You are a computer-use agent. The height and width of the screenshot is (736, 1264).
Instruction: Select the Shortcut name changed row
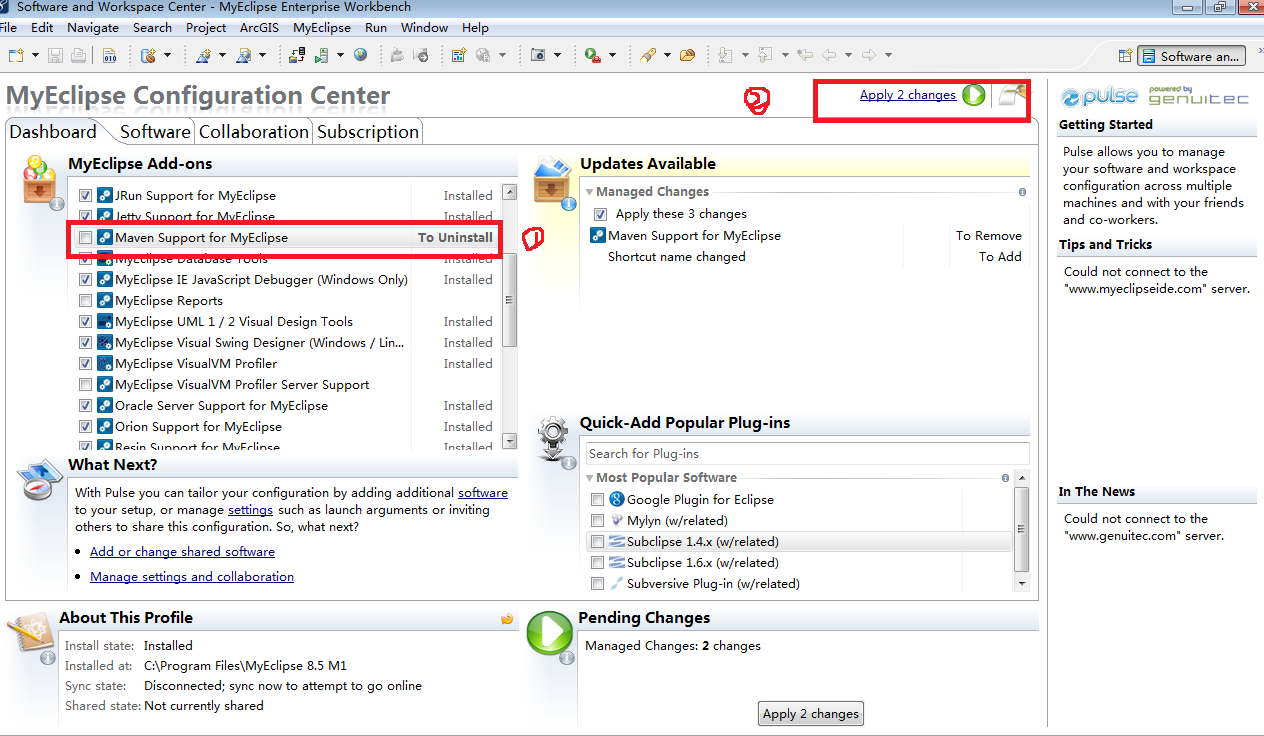806,257
